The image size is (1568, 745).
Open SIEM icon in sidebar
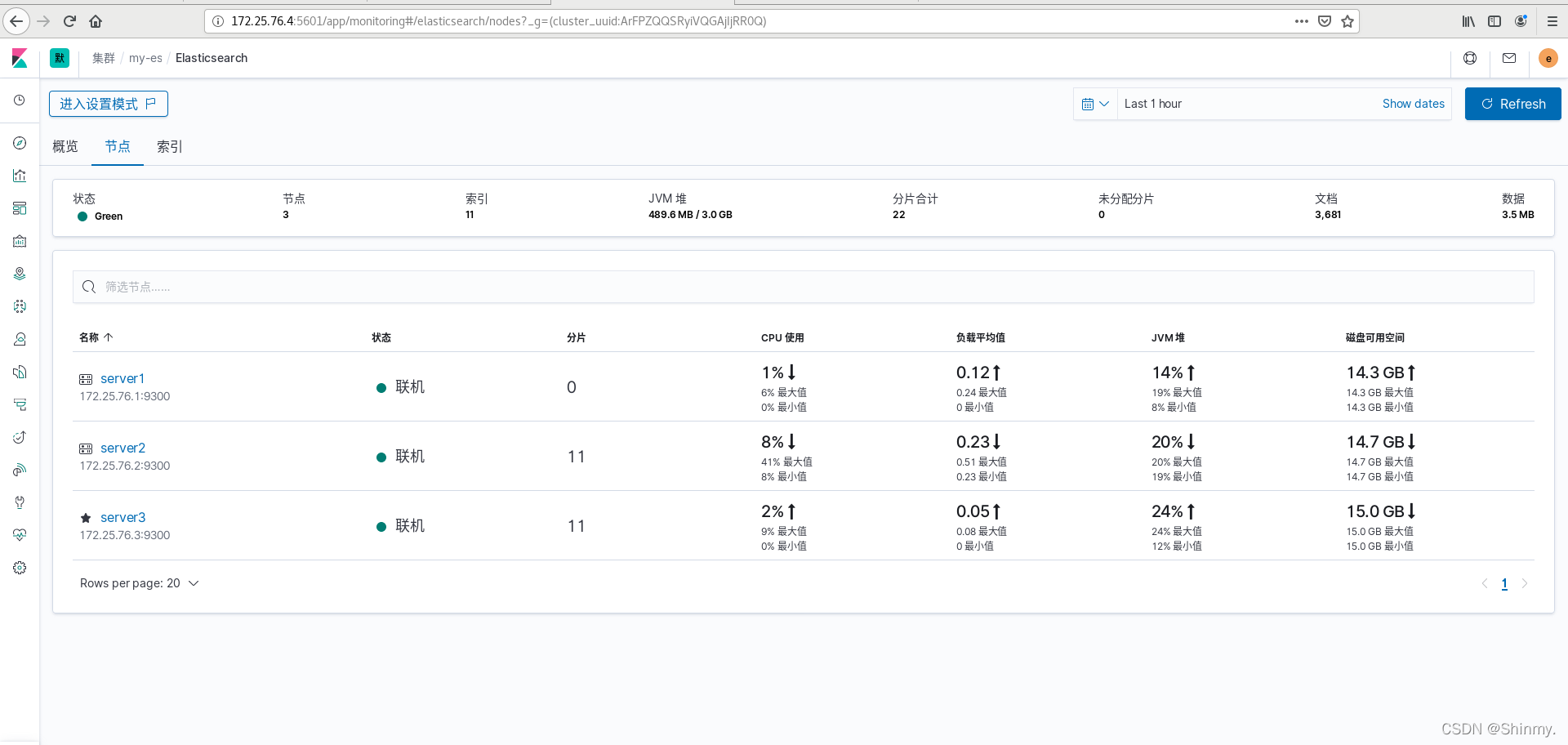tap(20, 470)
